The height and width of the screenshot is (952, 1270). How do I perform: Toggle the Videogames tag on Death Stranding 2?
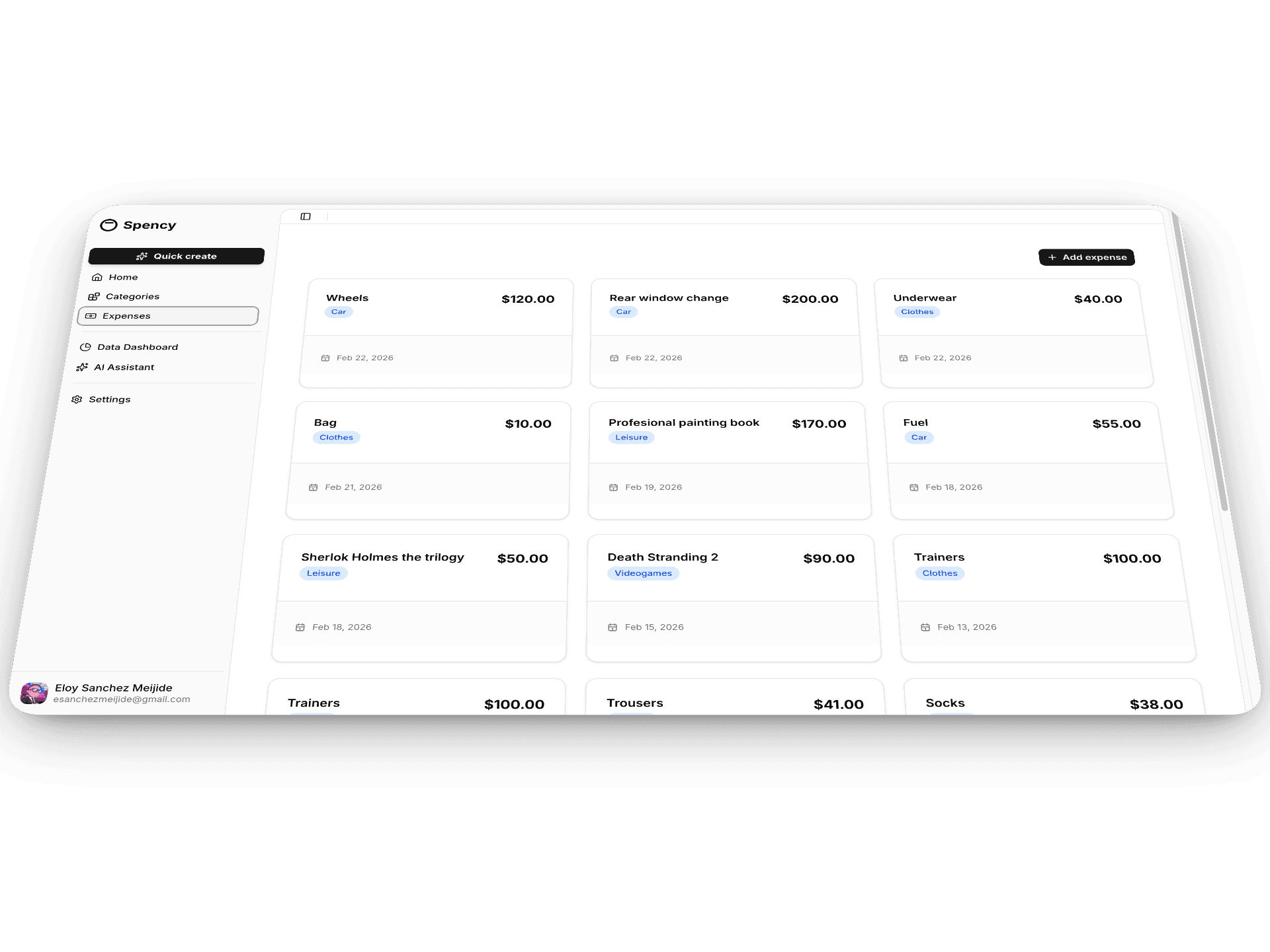tap(642, 573)
